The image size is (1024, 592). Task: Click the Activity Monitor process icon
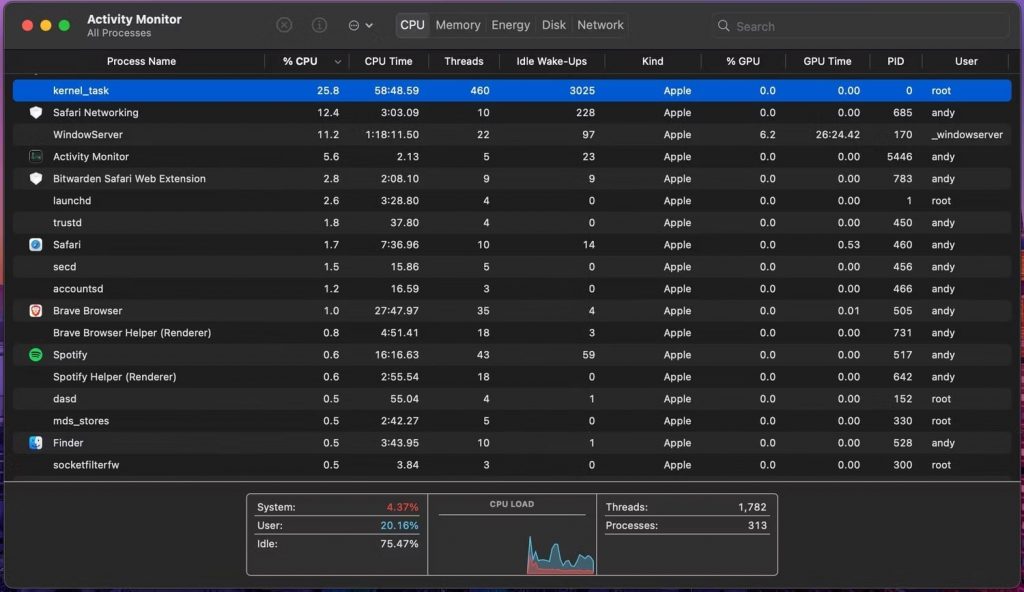coord(36,156)
